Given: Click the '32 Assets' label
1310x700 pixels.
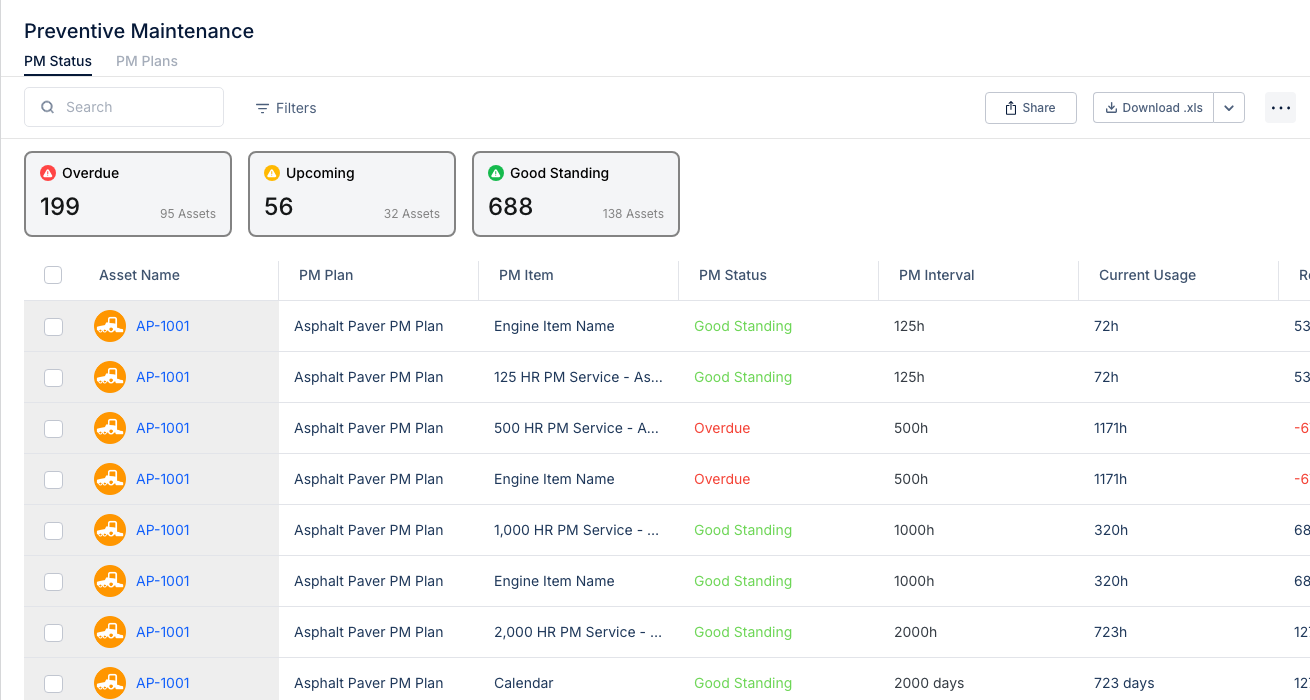Looking at the screenshot, I should pyautogui.click(x=412, y=214).
